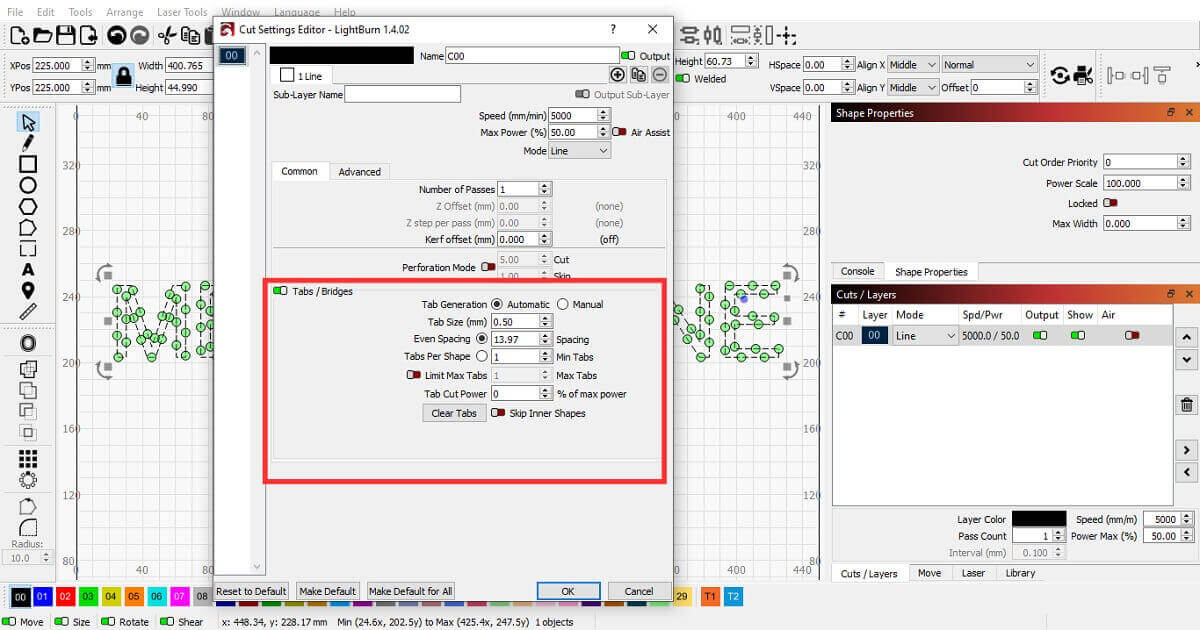
Task: Click the Cancel button
Action: click(x=639, y=591)
